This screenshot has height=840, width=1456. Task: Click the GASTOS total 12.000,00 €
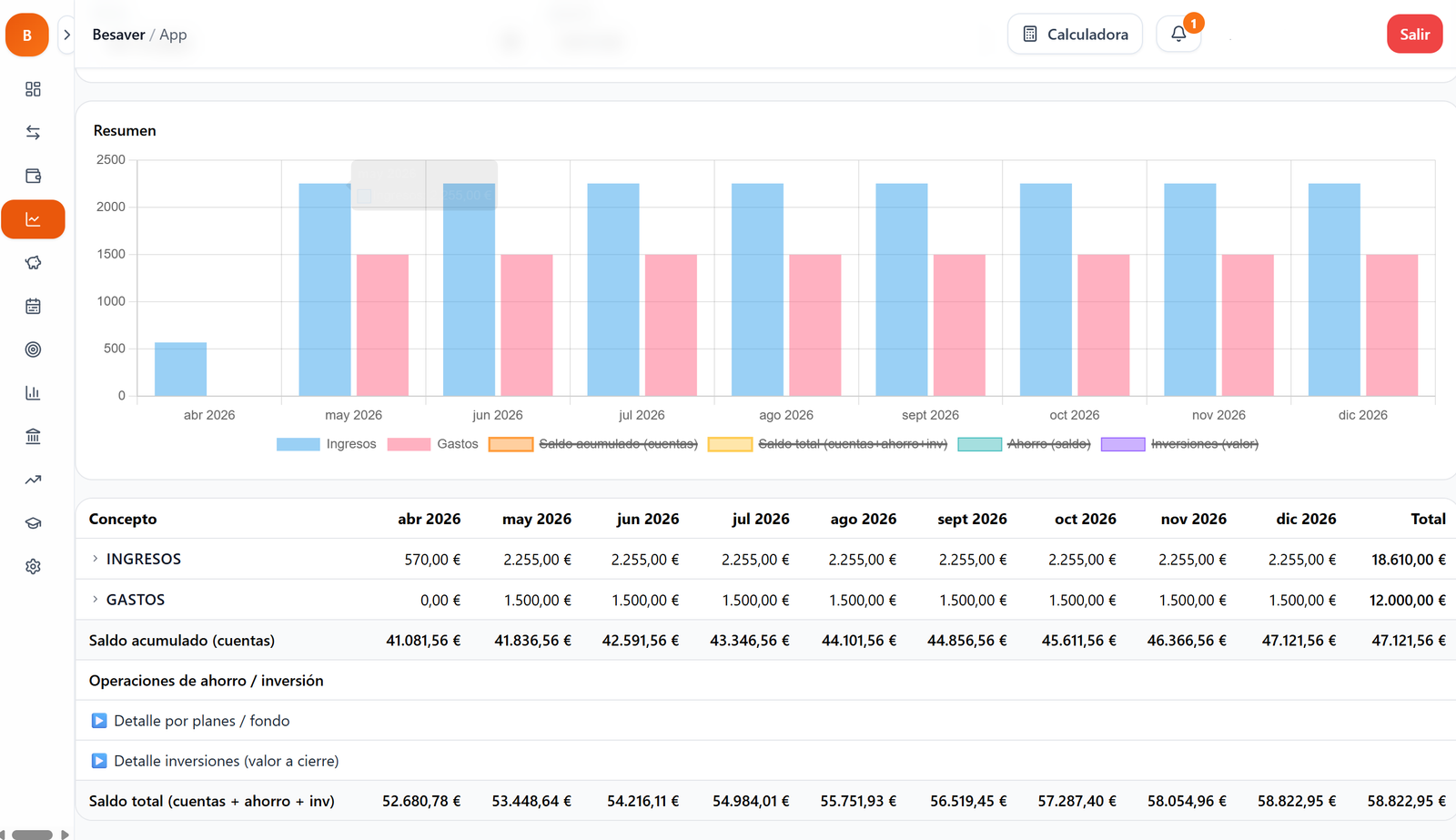pyautogui.click(x=1408, y=601)
